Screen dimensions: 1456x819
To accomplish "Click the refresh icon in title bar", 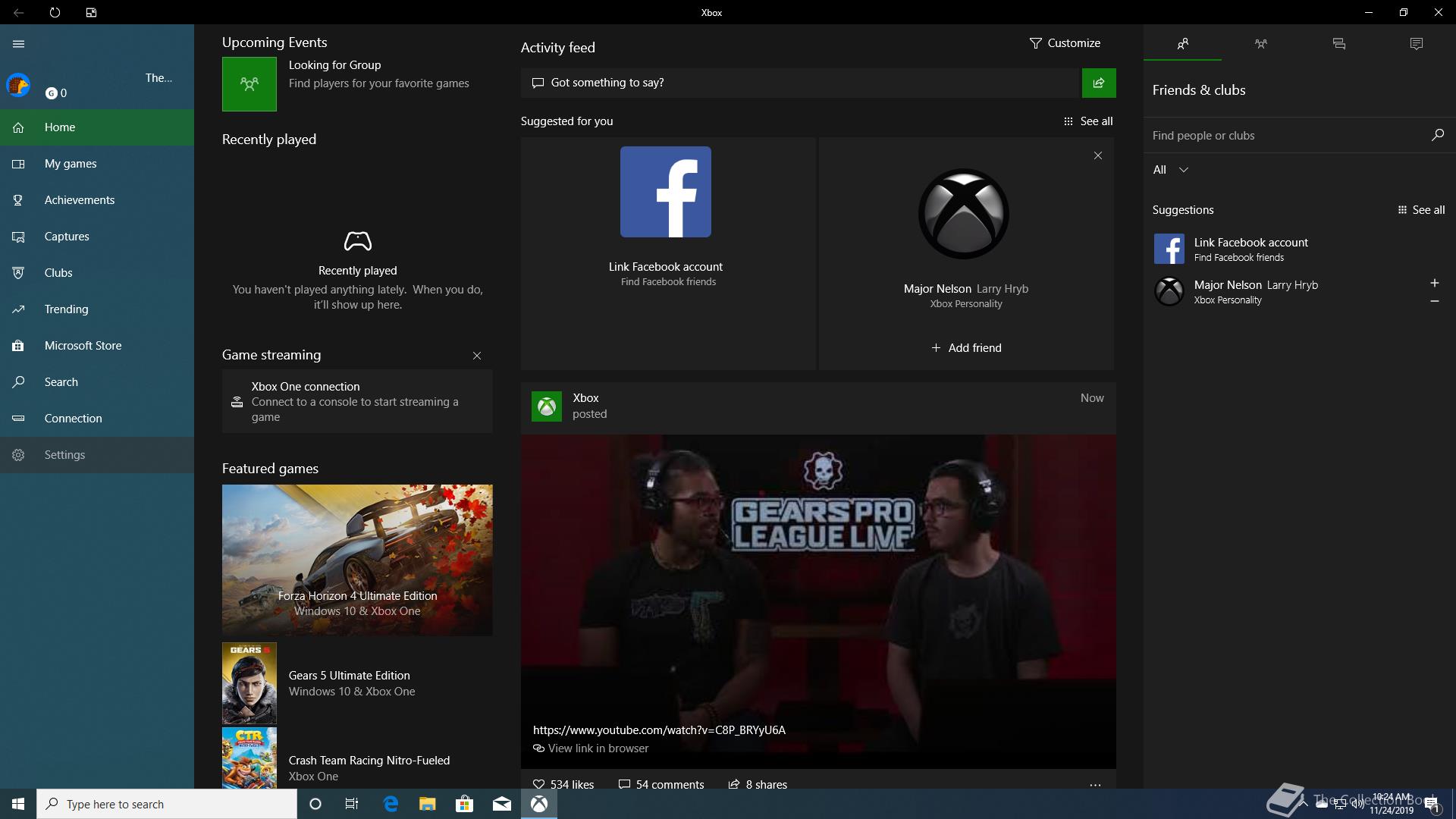I will pos(55,13).
